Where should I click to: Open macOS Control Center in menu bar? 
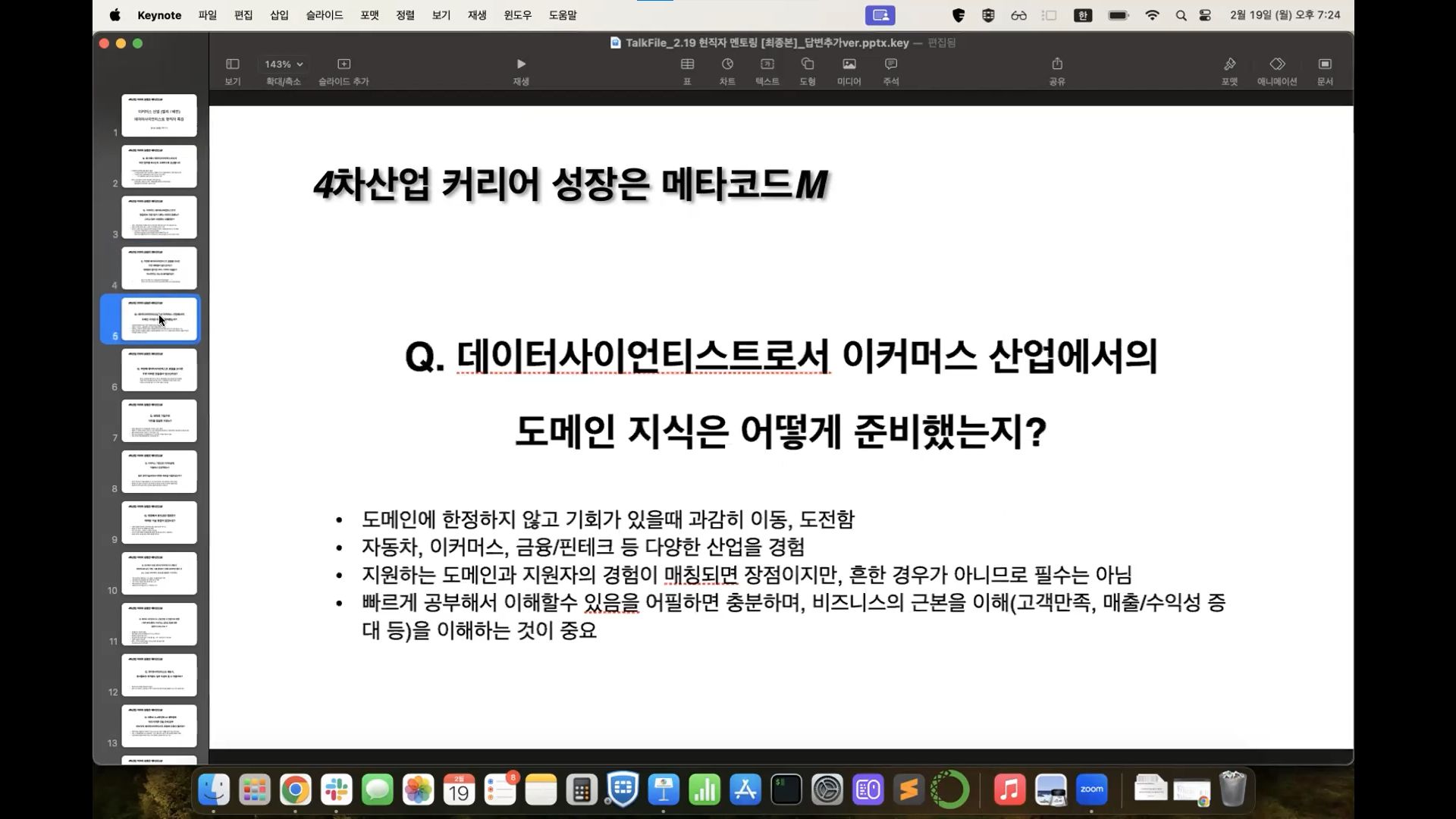coord(1205,15)
